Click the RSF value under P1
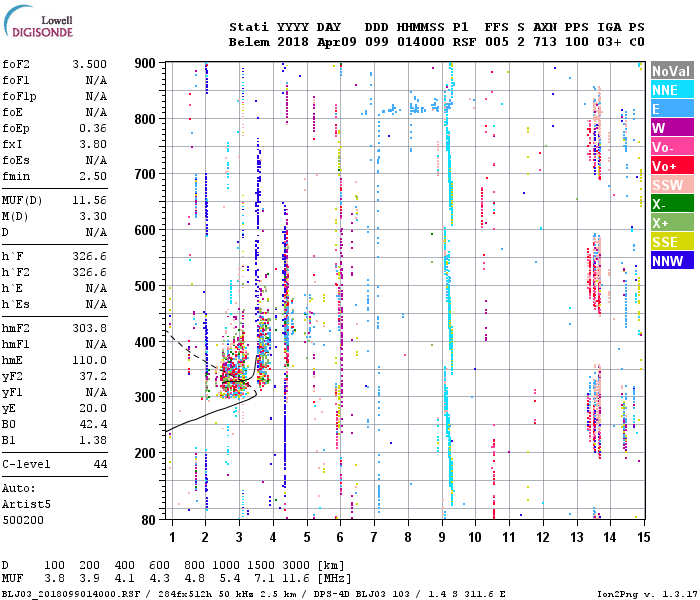 coord(464,42)
